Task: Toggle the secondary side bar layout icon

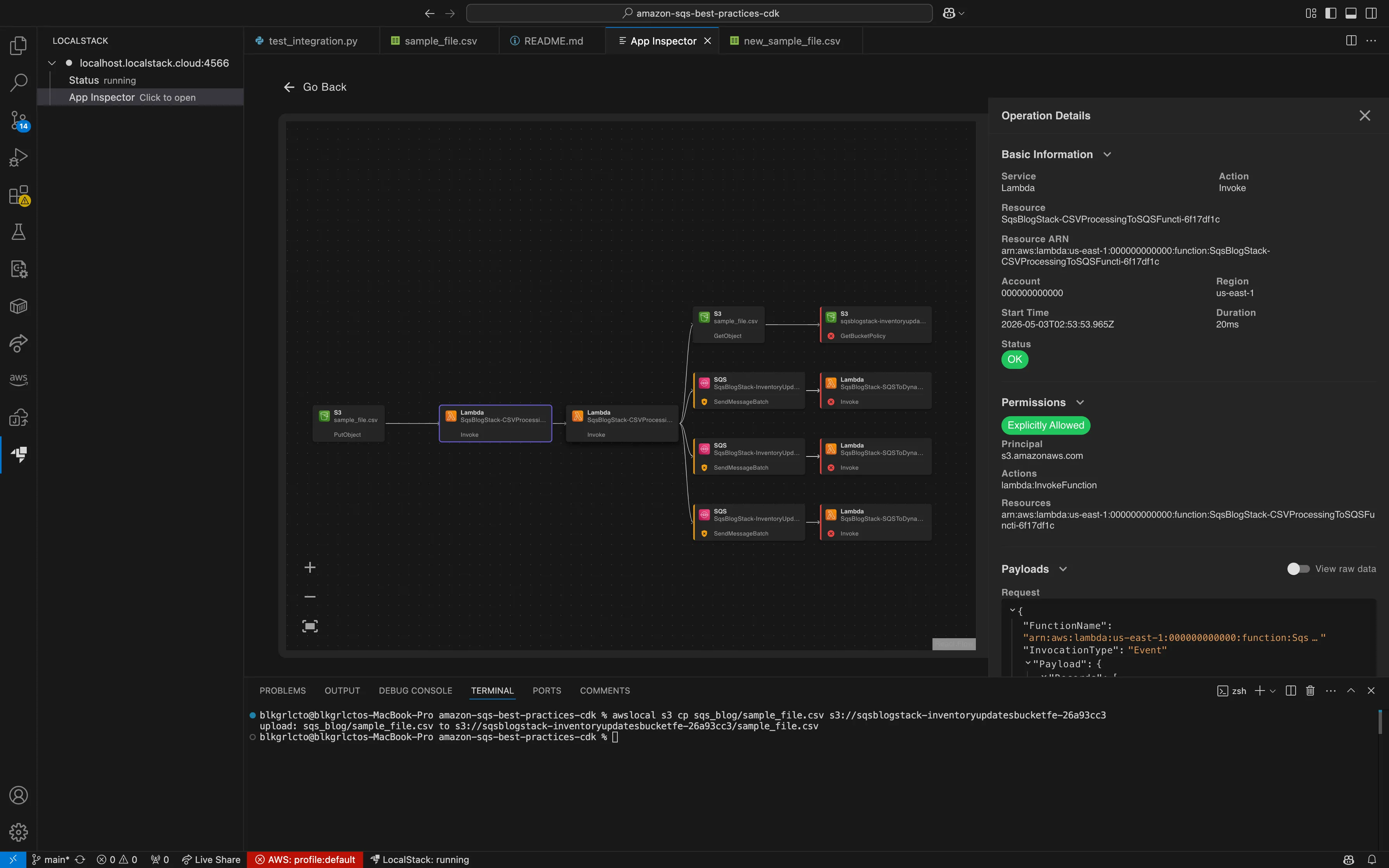Action: [1371, 13]
